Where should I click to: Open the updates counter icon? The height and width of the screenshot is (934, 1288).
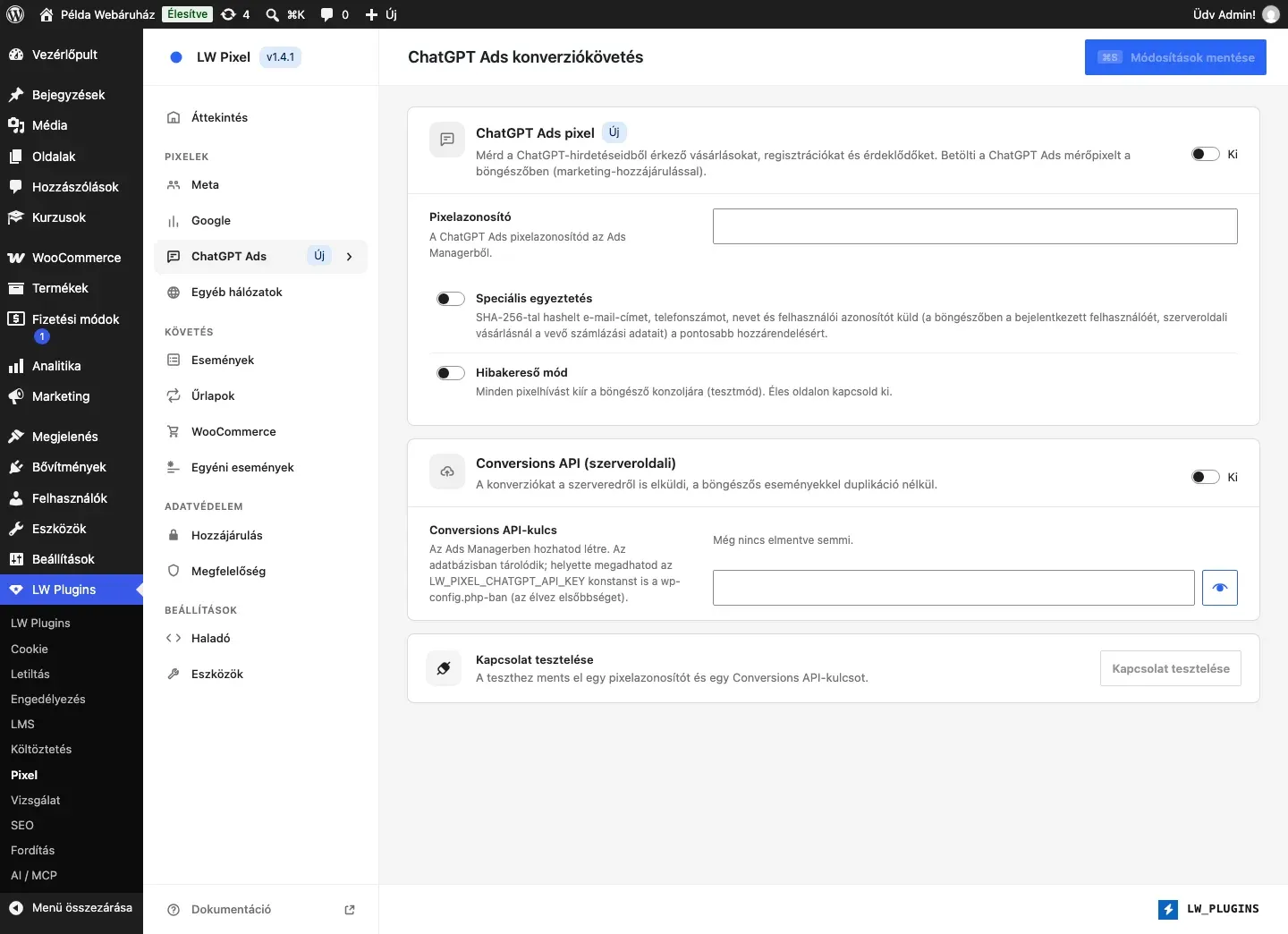229,14
